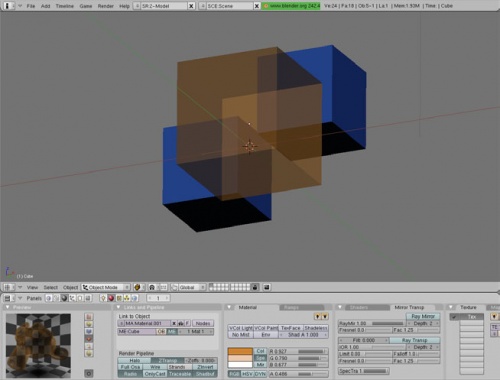Open the World buttons sub-context

coord(134,298)
